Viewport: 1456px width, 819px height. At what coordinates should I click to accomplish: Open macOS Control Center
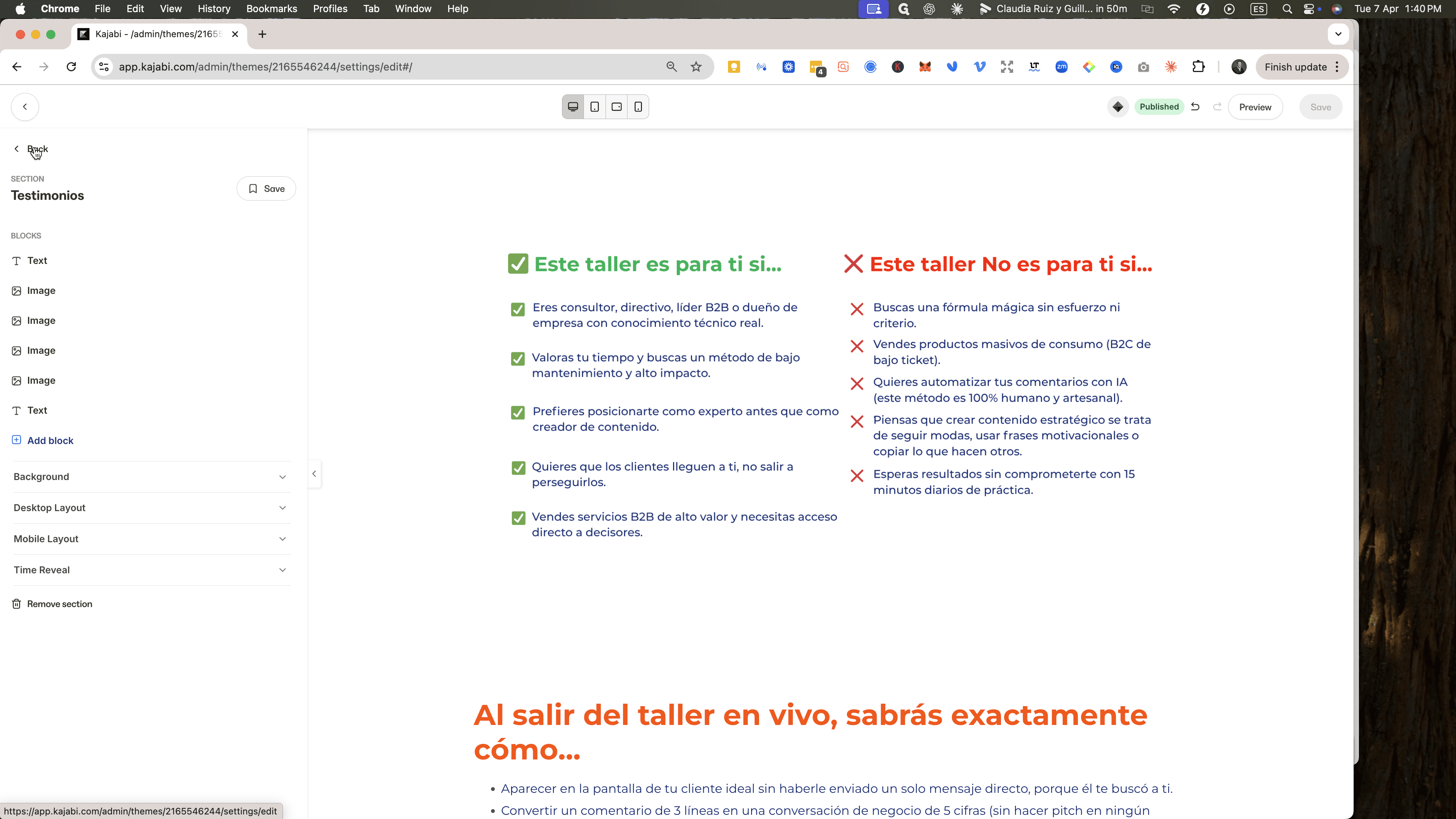click(1309, 8)
